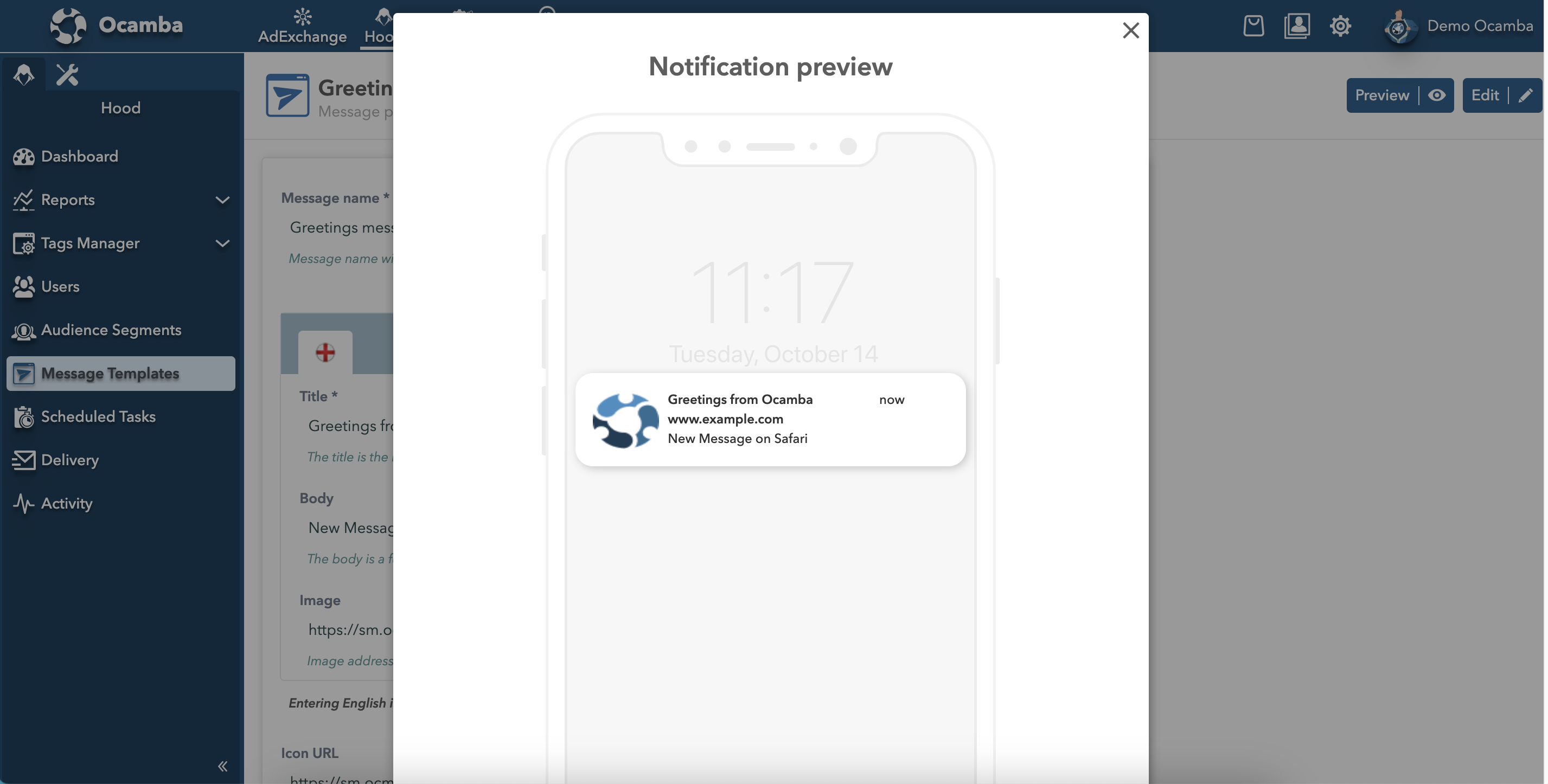Open AdExchange menu tab
This screenshot has width=1548, height=784.
[x=301, y=25]
